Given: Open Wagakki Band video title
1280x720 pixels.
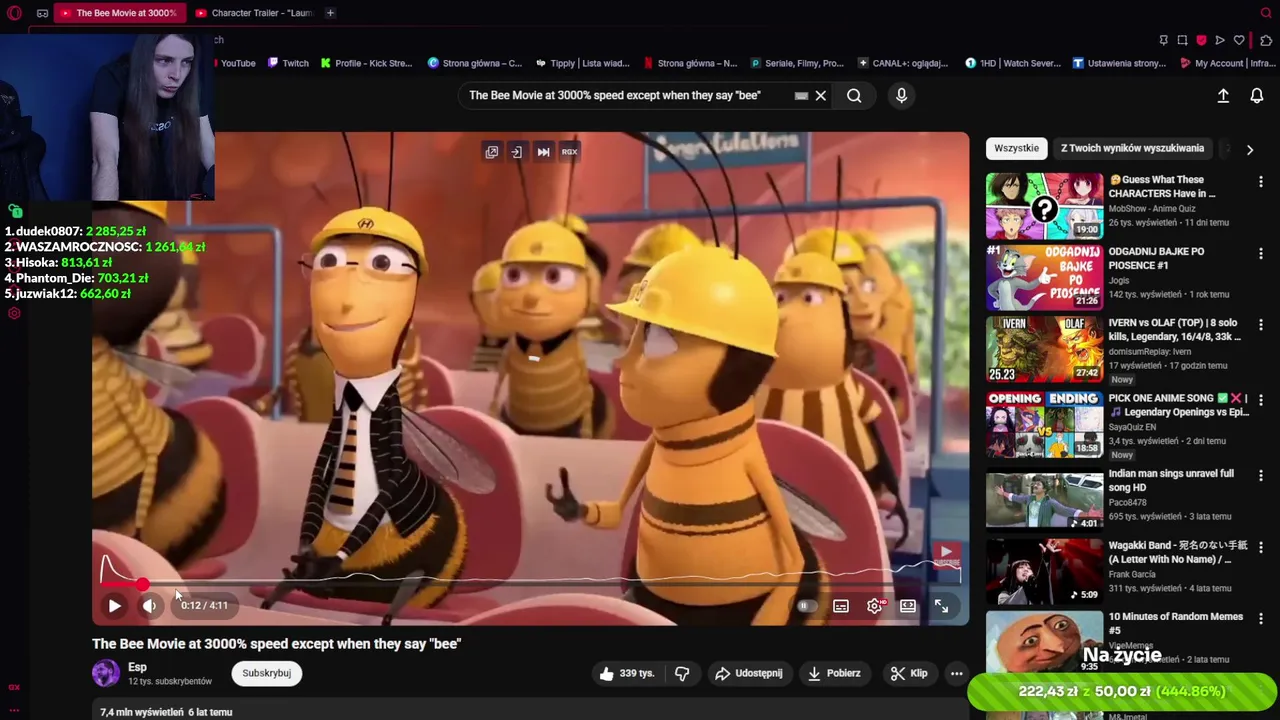Looking at the screenshot, I should click(x=1177, y=552).
